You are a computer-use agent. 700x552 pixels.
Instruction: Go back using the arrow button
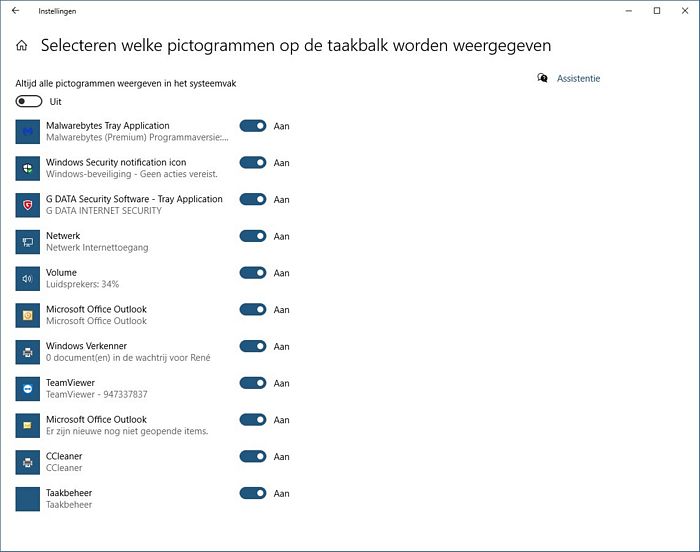point(16,11)
